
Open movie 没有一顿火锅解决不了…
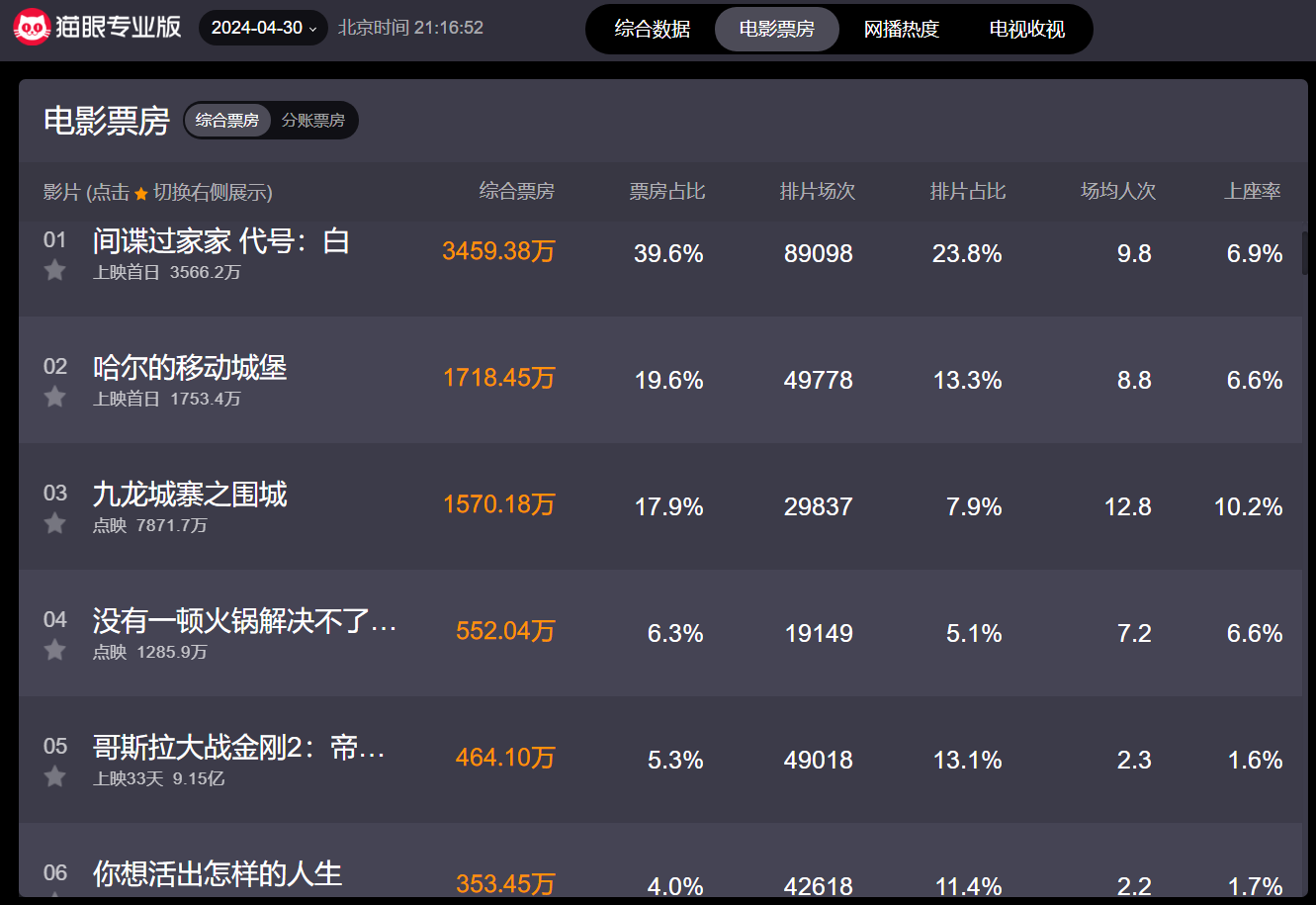(244, 621)
